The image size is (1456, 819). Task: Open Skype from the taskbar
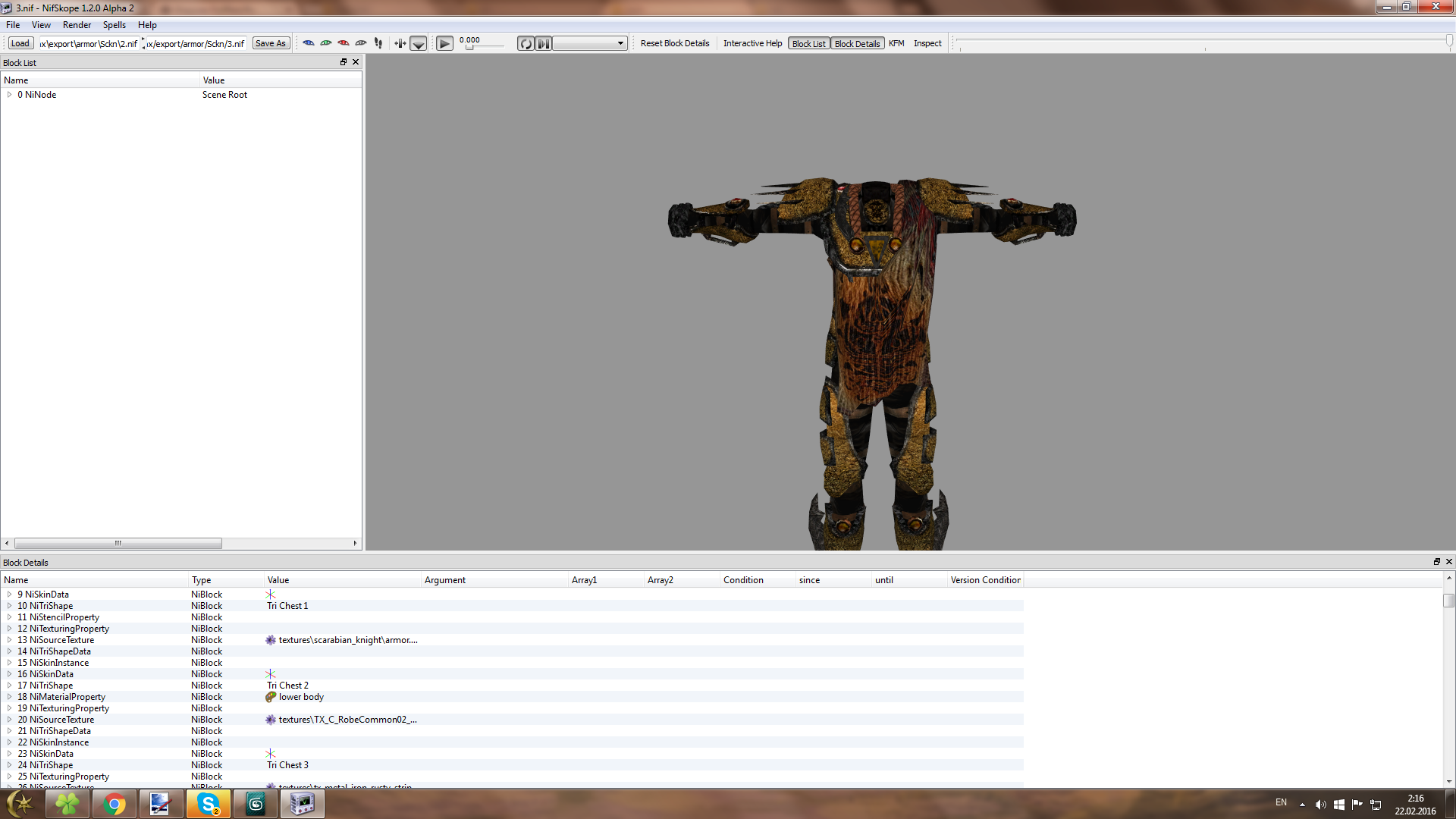point(208,804)
